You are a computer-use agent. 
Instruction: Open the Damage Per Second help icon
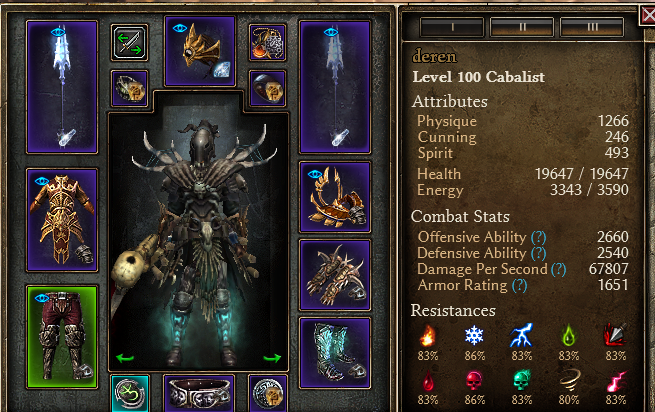tap(559, 270)
